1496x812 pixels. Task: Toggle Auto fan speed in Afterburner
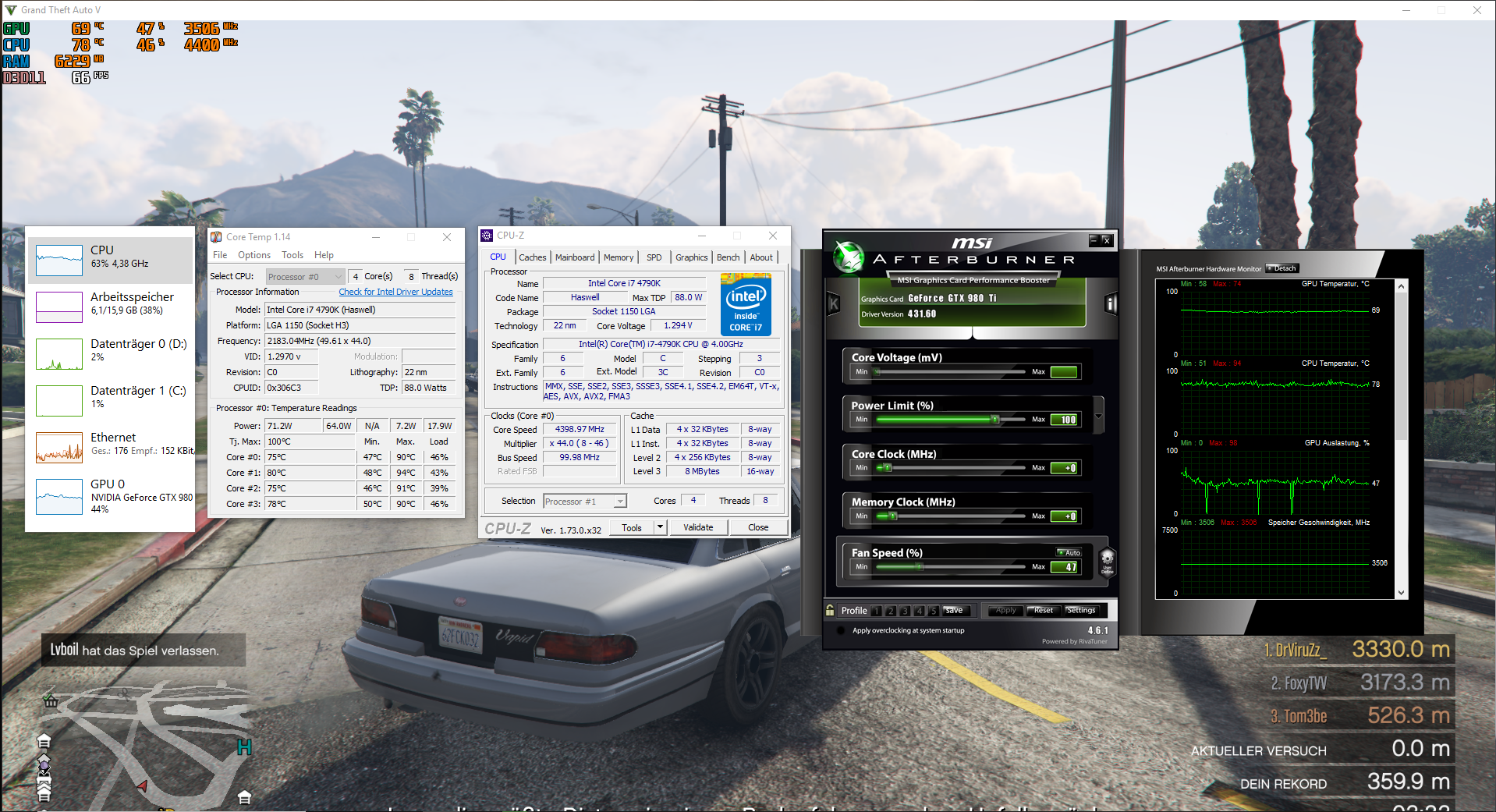[1069, 552]
